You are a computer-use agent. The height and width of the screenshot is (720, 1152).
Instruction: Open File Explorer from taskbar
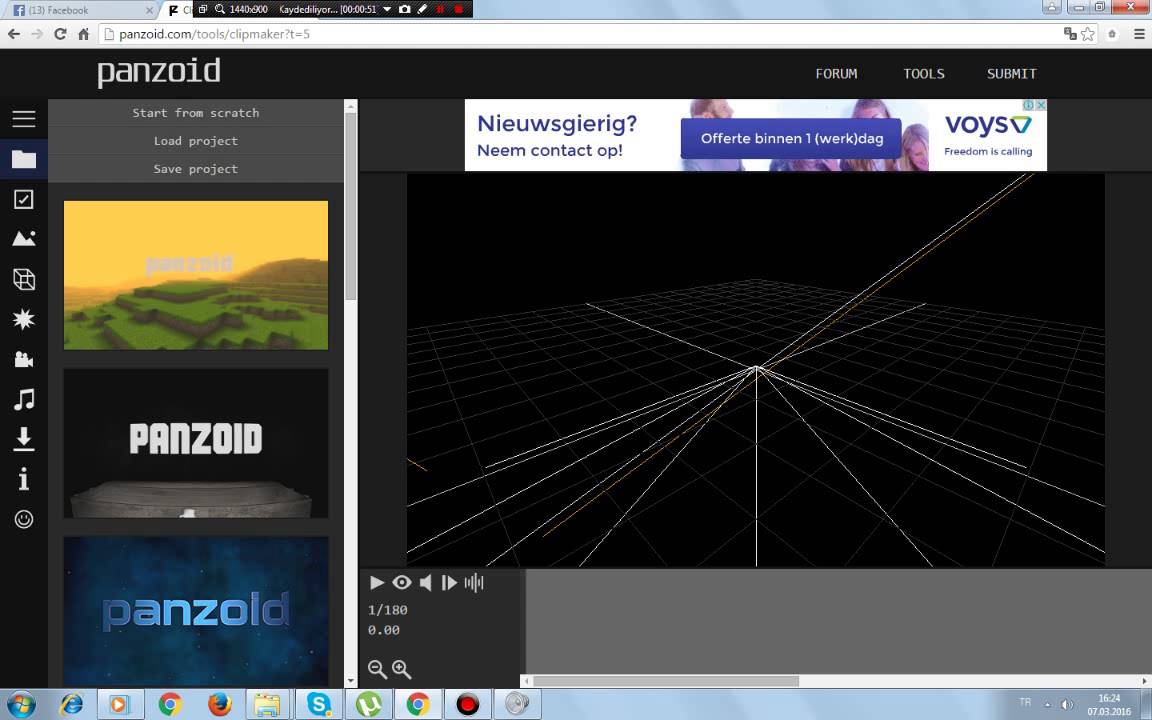coord(268,705)
